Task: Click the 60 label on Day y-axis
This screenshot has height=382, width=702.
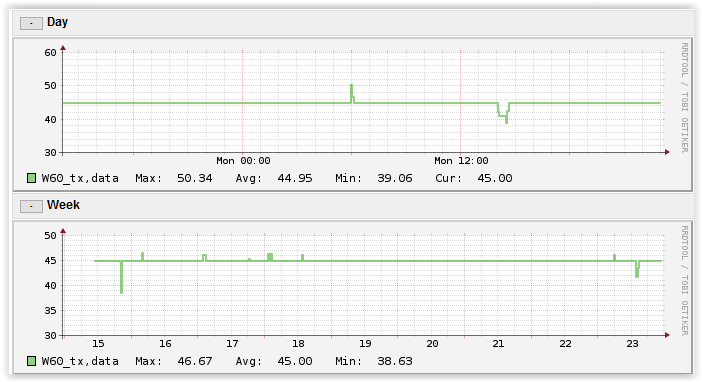Action: (50, 53)
